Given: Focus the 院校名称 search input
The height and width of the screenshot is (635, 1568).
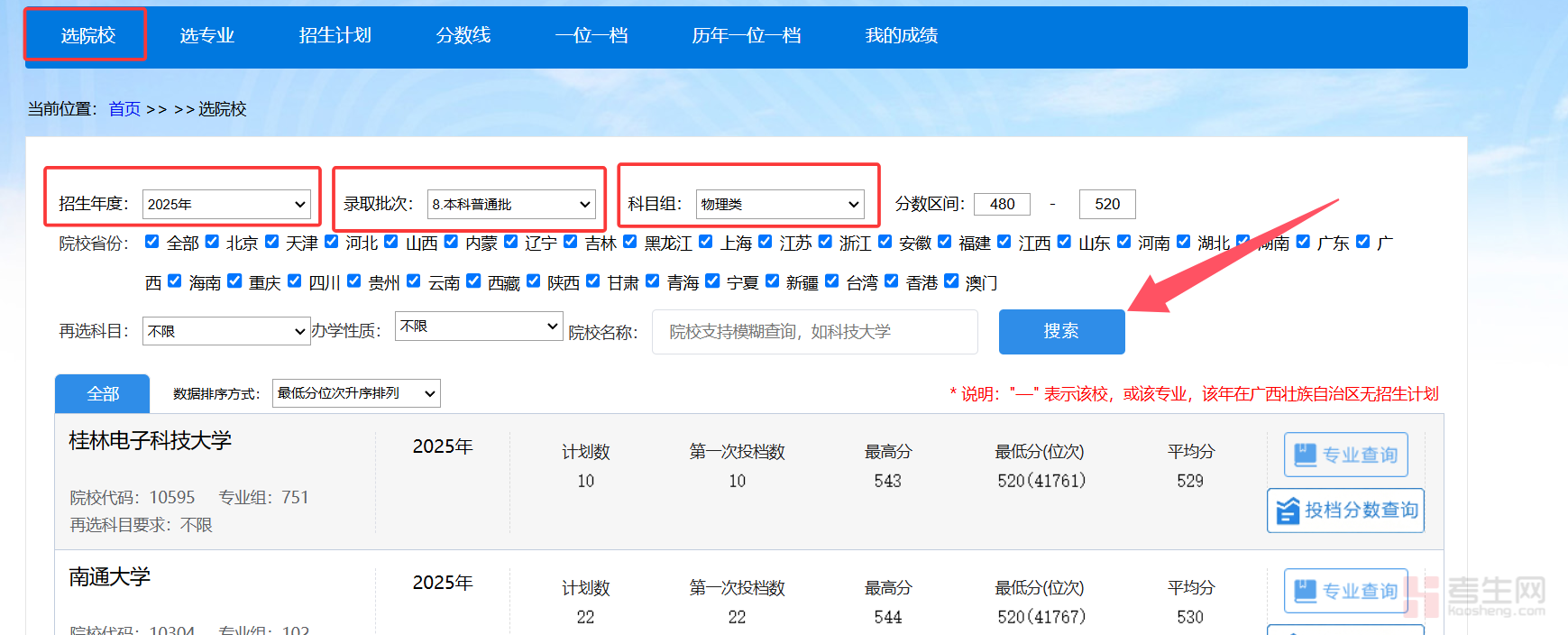Looking at the screenshot, I should (x=815, y=332).
